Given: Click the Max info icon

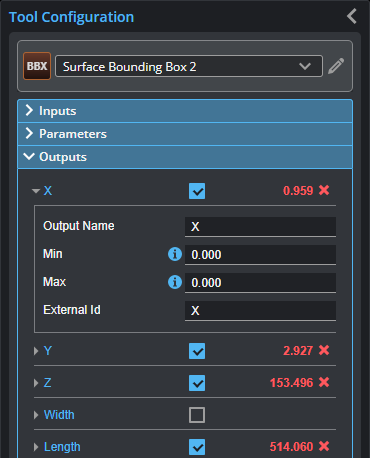Looking at the screenshot, I should tap(175, 282).
